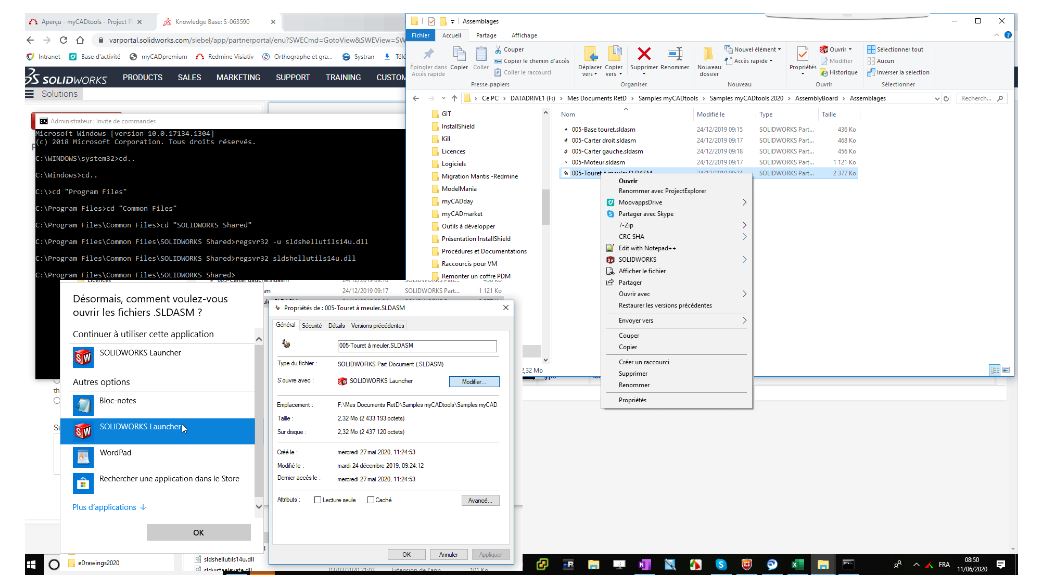Open Skype from the taskbar

(721, 565)
